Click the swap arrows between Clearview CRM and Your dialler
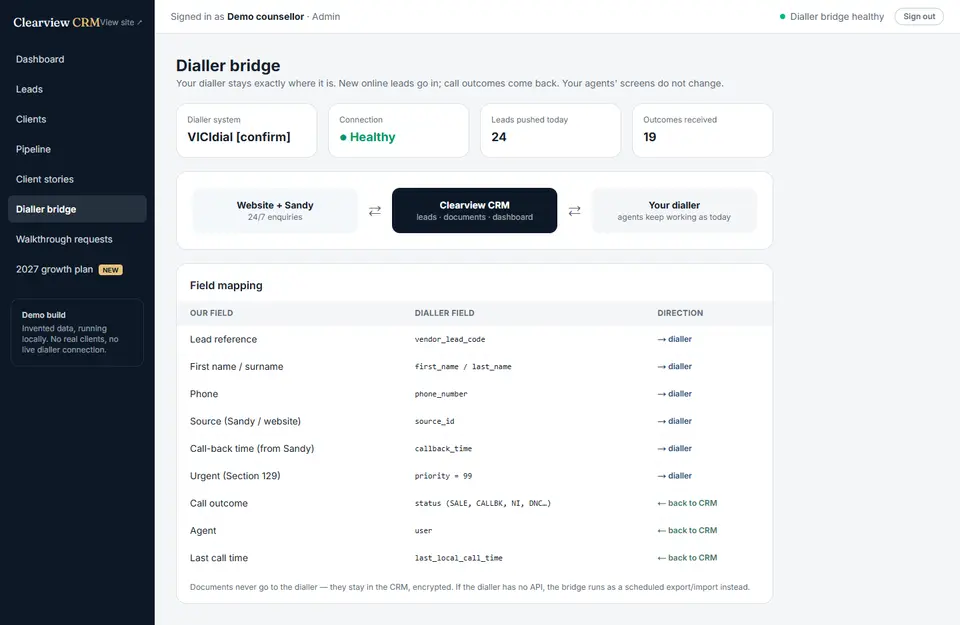 point(574,211)
